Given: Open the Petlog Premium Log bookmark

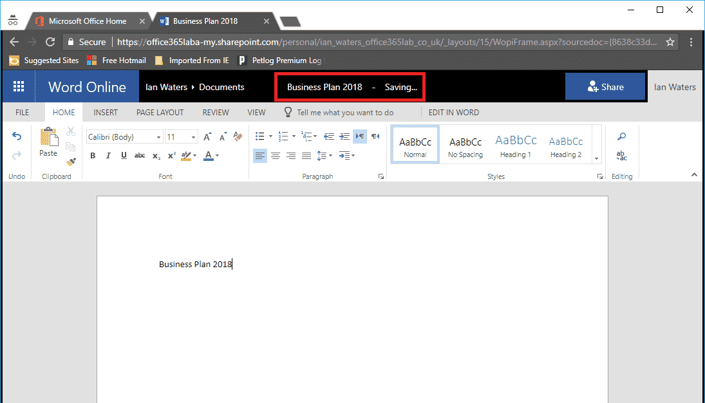Looking at the screenshot, I should tap(280, 60).
